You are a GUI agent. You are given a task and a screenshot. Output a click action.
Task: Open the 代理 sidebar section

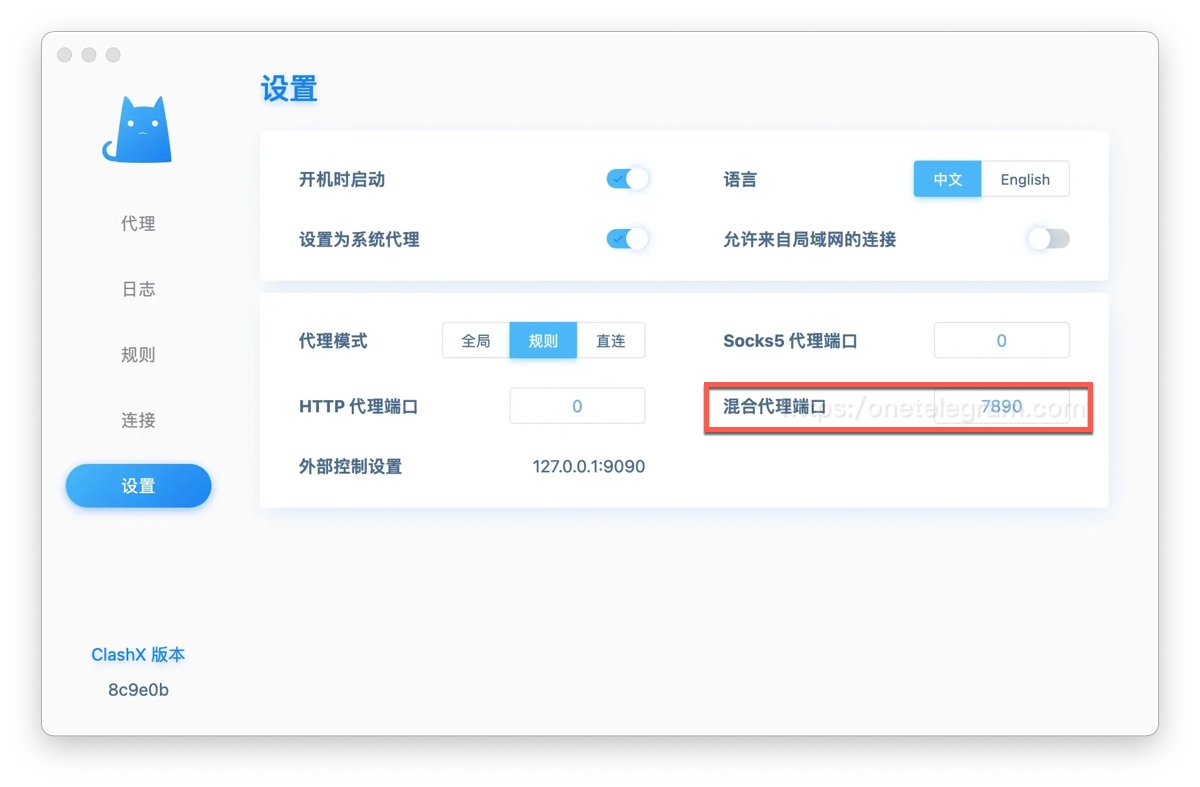tap(138, 224)
